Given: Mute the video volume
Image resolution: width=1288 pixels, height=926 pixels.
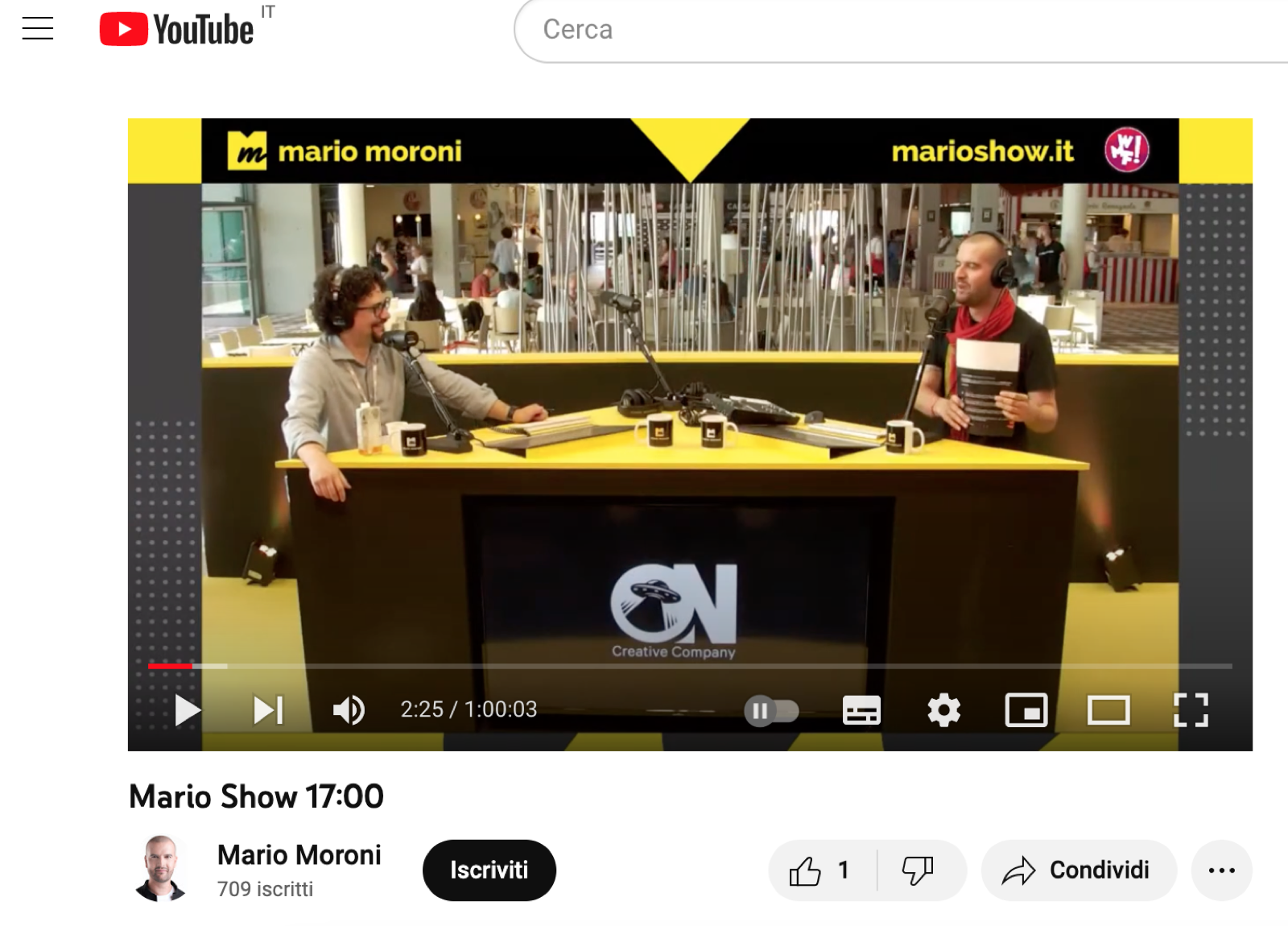Looking at the screenshot, I should [349, 710].
